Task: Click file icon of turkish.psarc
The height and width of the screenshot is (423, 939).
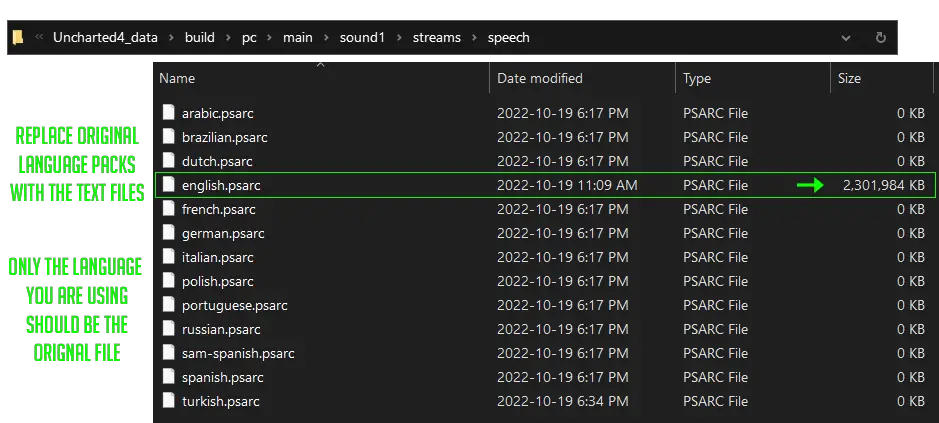Action: [169, 401]
